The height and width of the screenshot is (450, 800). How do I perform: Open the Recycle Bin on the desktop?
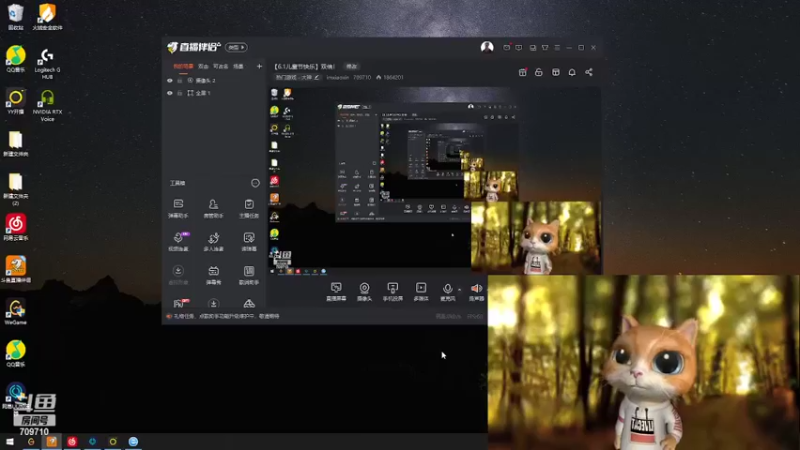click(x=16, y=16)
